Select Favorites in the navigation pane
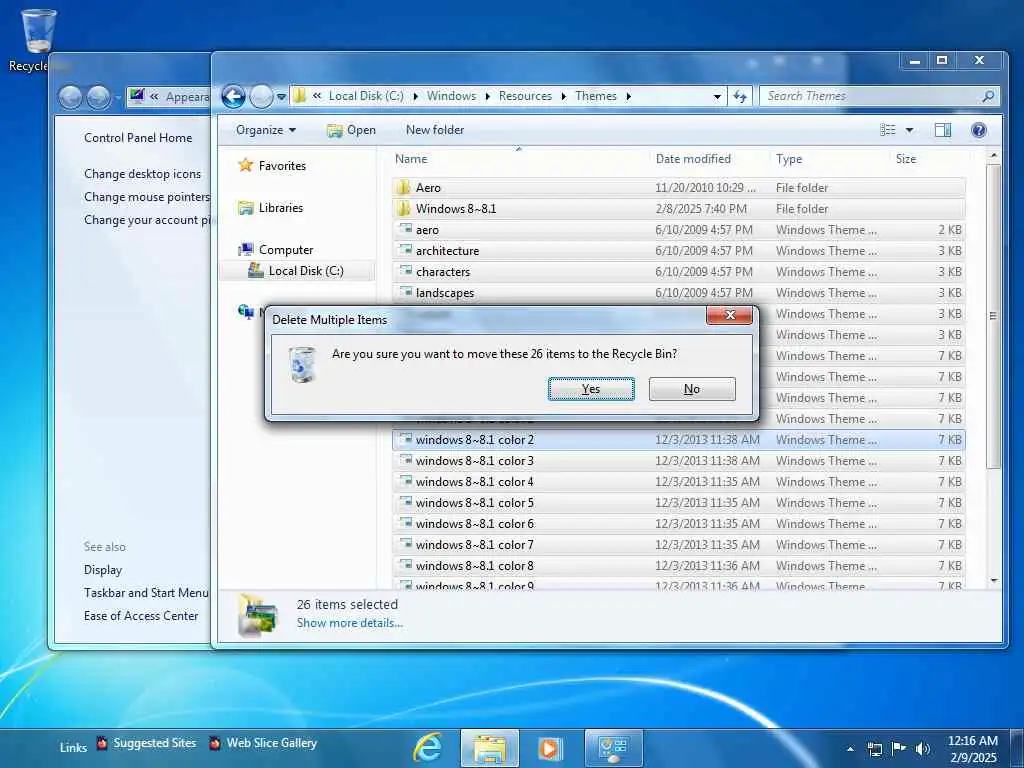The height and width of the screenshot is (768, 1024). tap(282, 166)
